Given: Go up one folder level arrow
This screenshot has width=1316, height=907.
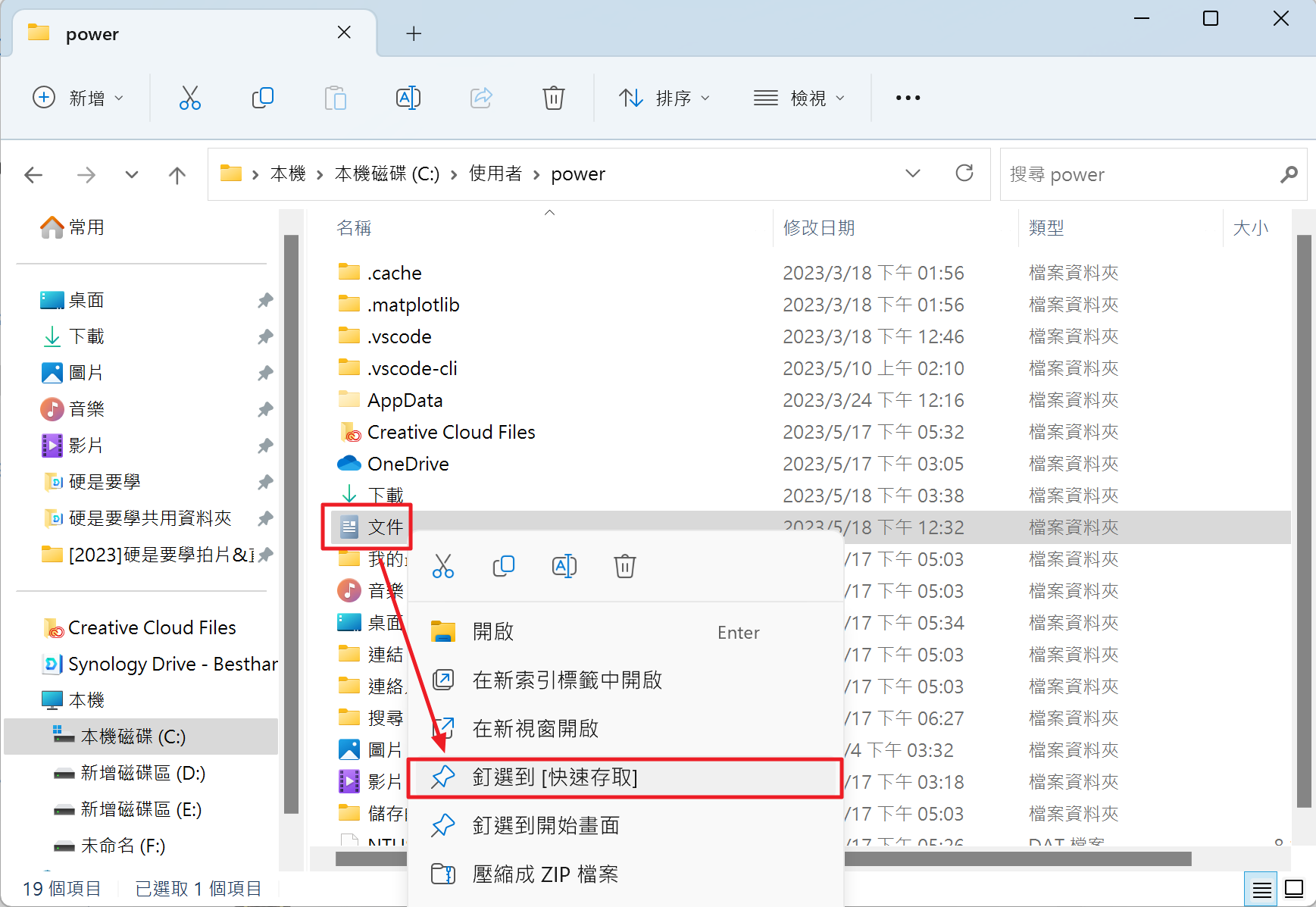Looking at the screenshot, I should (x=177, y=175).
